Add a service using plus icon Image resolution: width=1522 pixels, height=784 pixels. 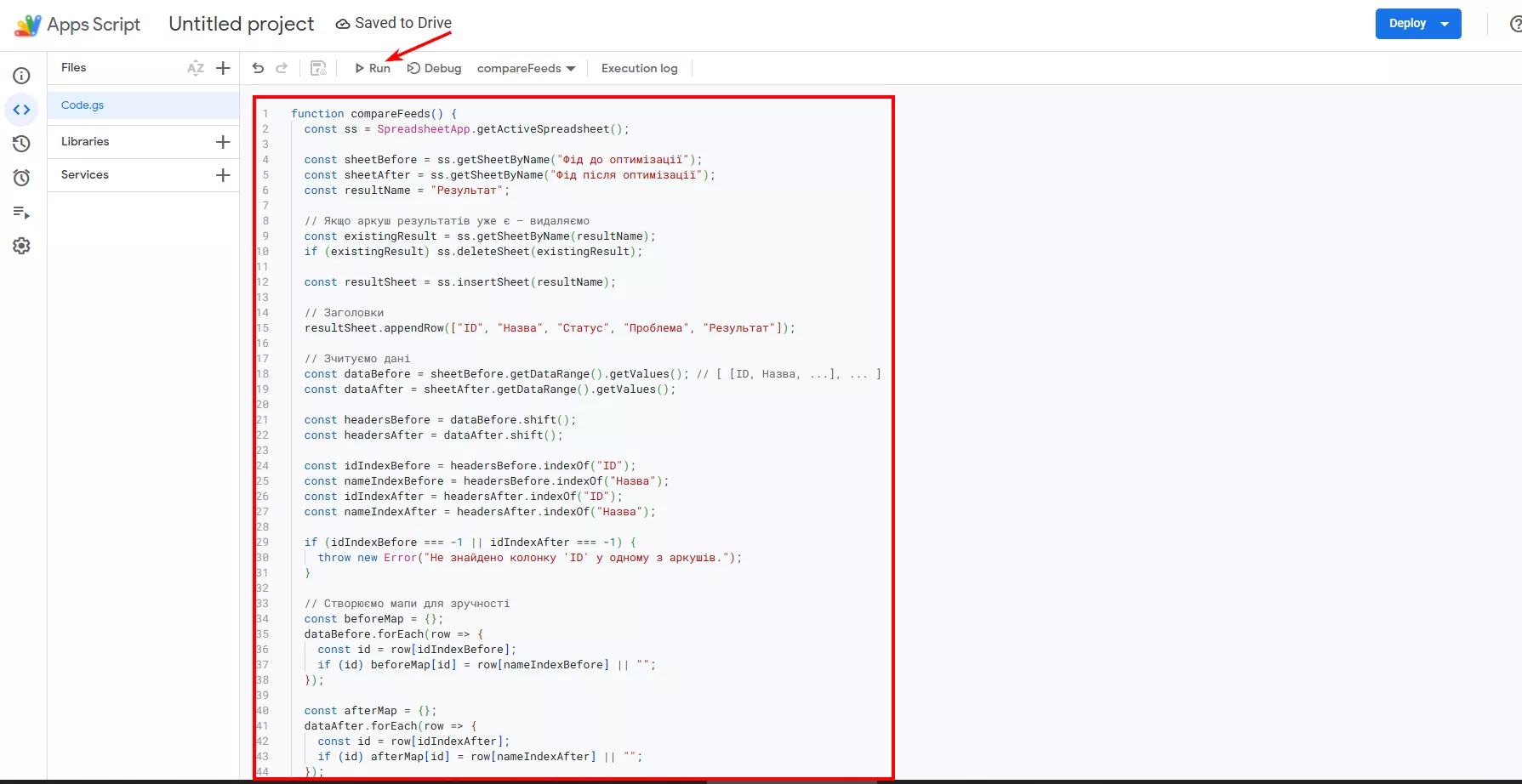click(223, 175)
